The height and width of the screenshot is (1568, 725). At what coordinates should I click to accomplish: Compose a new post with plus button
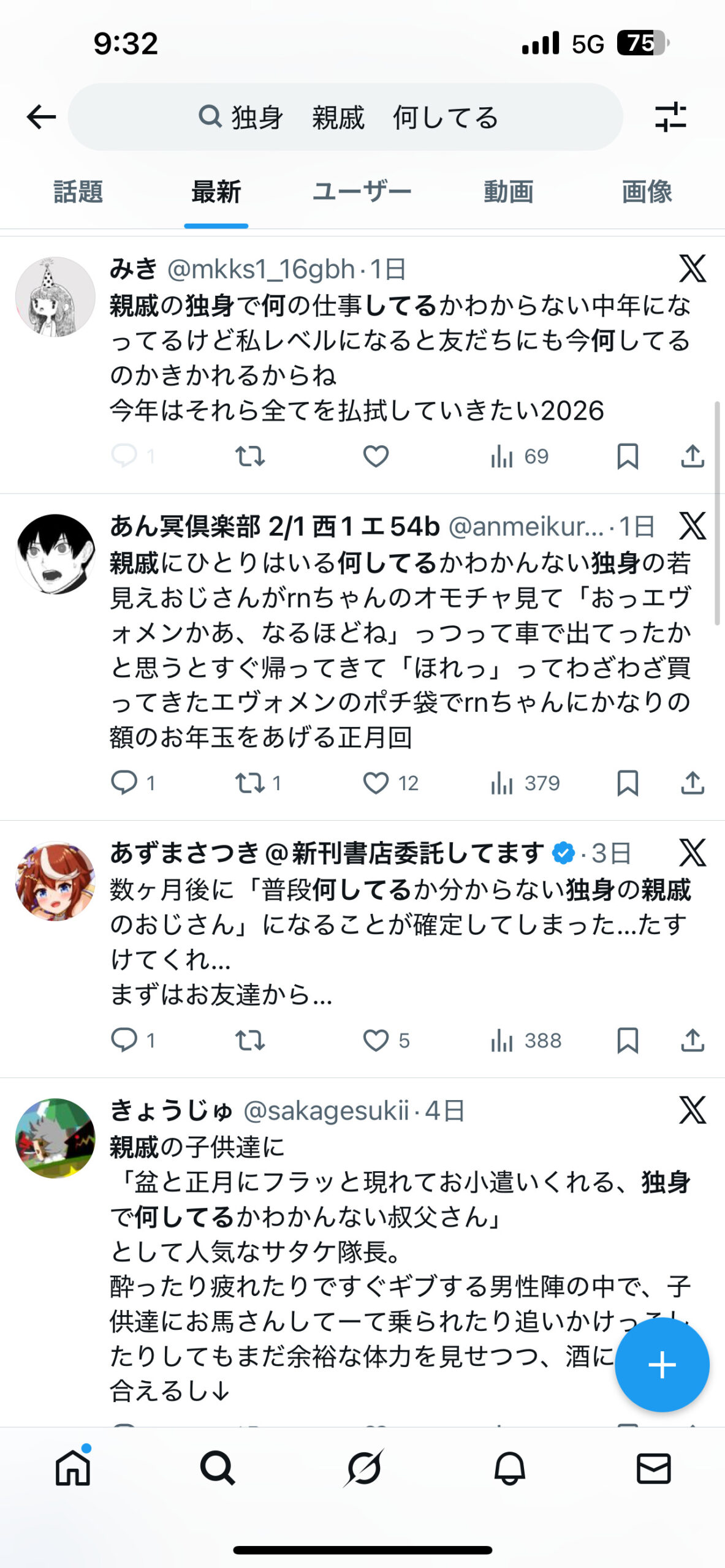(662, 1365)
